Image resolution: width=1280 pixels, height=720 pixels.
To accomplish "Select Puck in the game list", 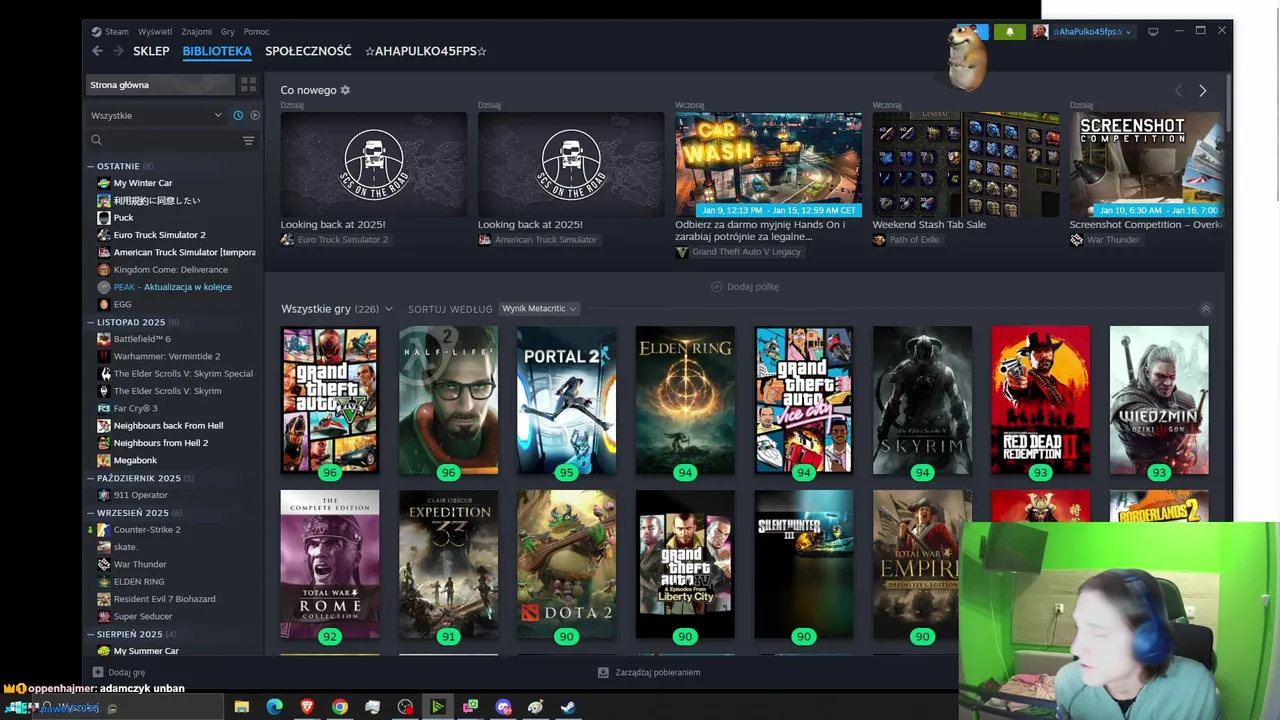I will coord(123,217).
